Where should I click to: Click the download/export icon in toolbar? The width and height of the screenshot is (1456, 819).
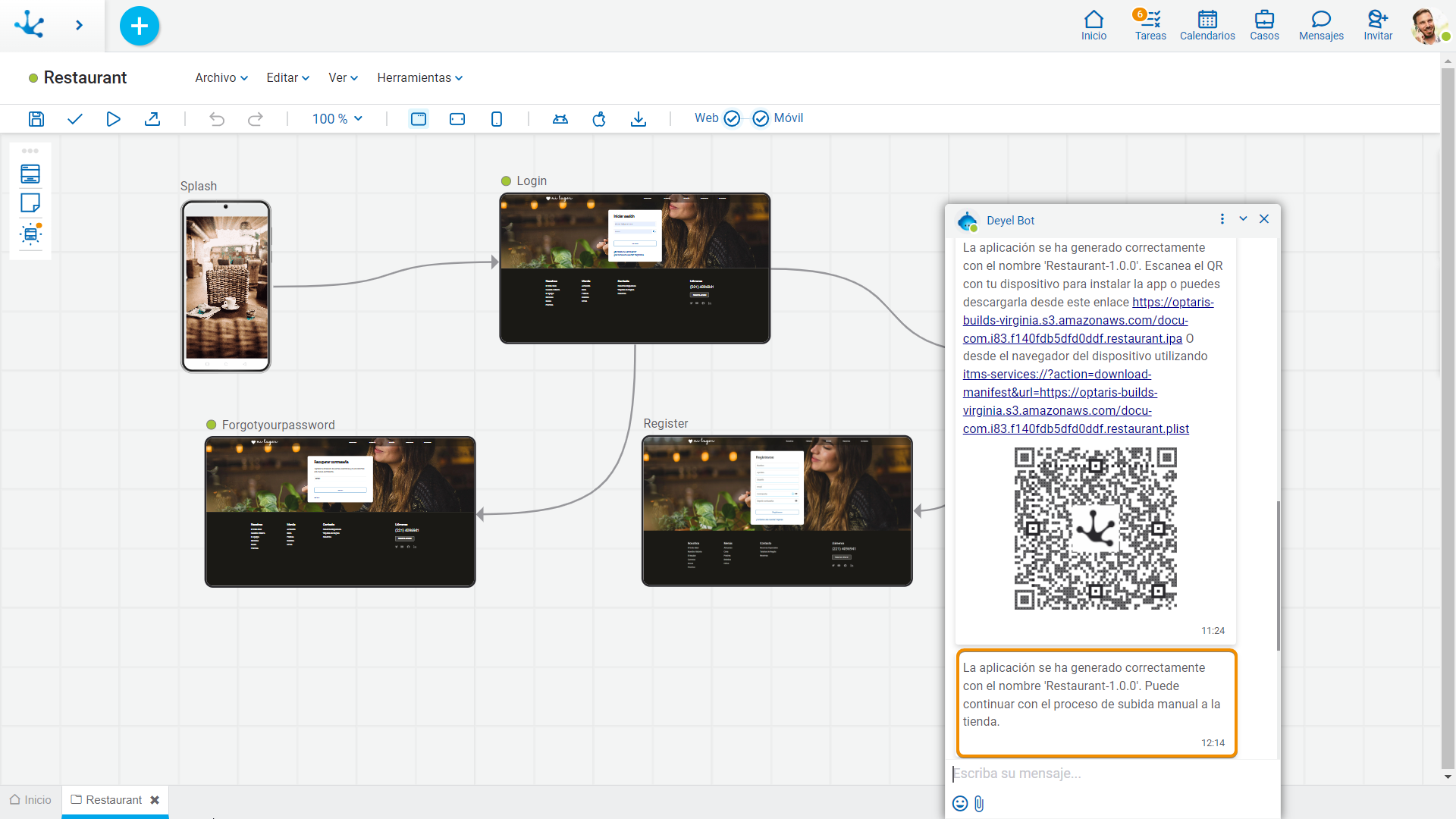coord(637,118)
